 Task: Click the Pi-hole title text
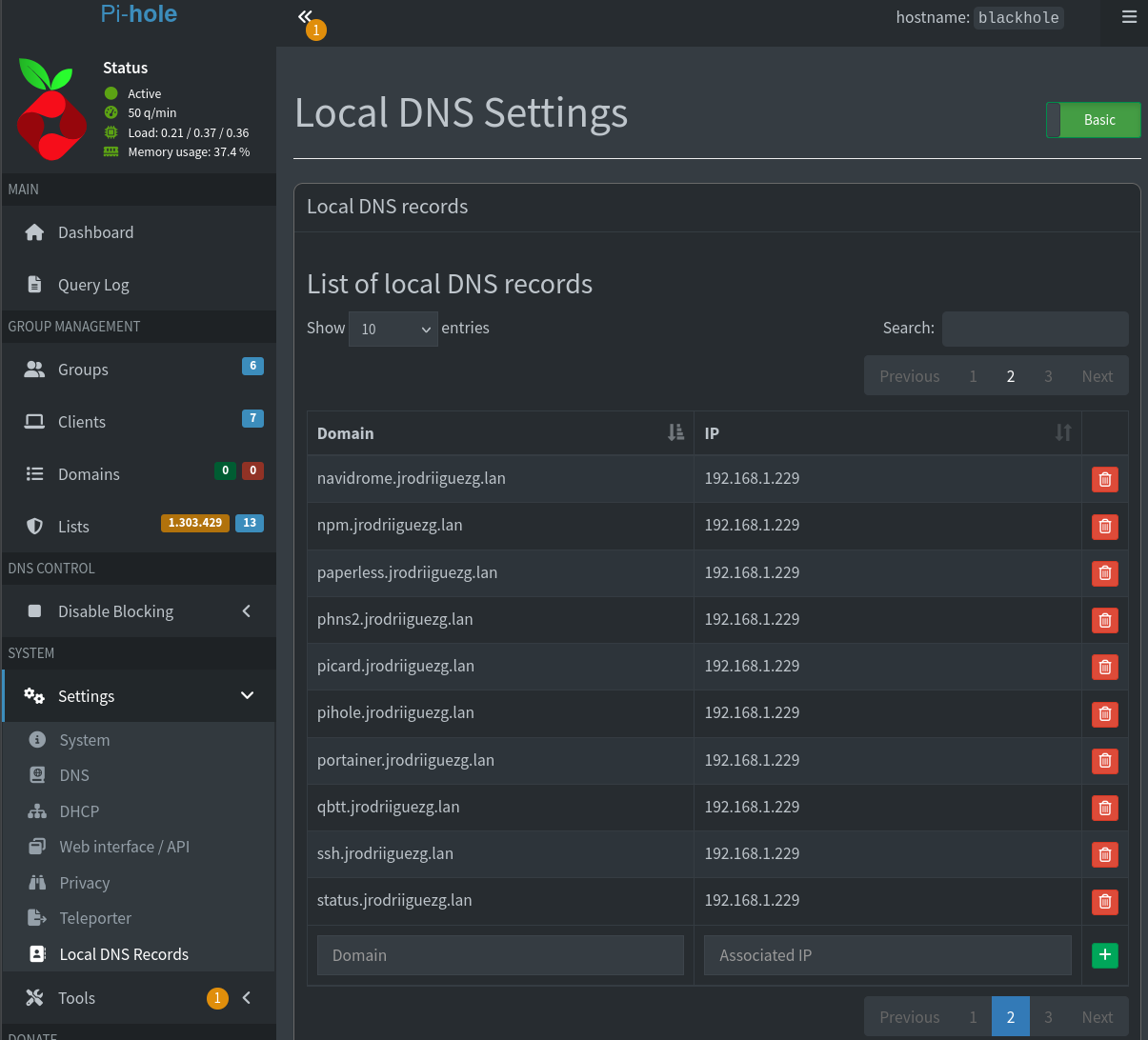[x=139, y=13]
